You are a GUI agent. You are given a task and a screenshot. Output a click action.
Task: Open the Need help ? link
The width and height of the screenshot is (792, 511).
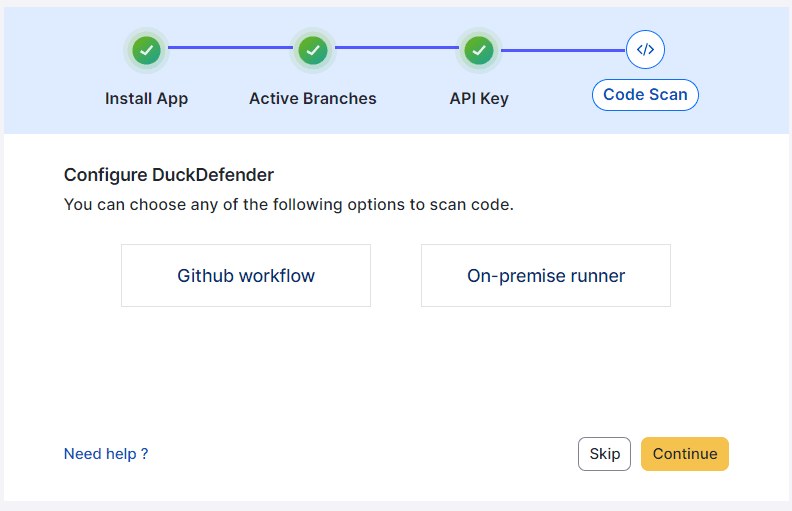(106, 454)
